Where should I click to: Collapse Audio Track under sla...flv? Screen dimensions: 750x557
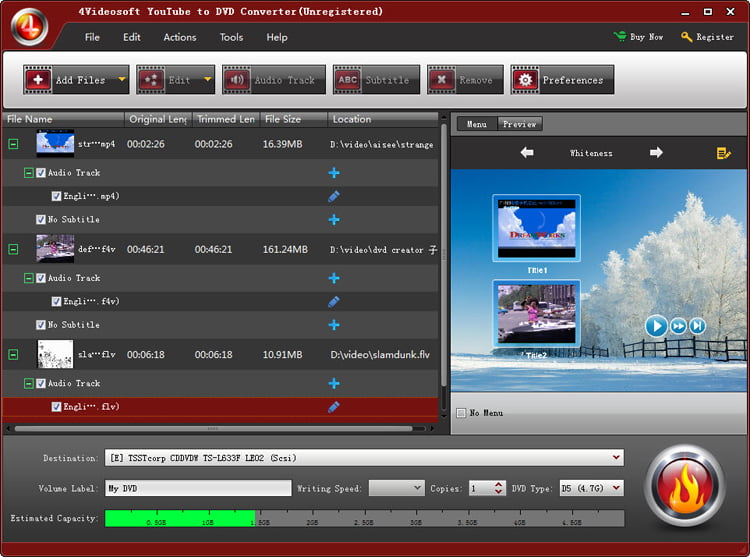click(x=29, y=383)
